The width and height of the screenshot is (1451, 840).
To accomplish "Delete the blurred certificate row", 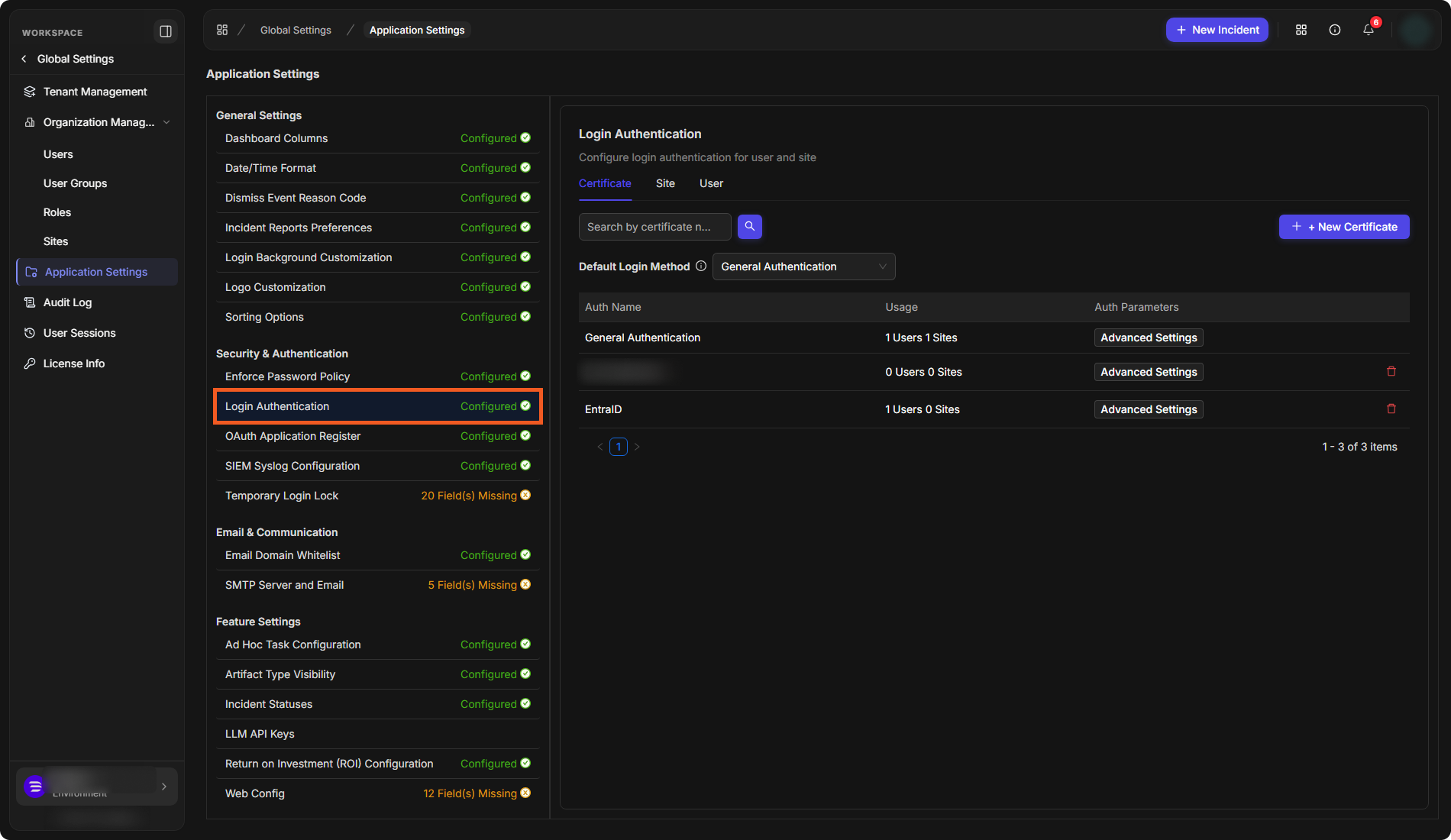I will point(1391,372).
